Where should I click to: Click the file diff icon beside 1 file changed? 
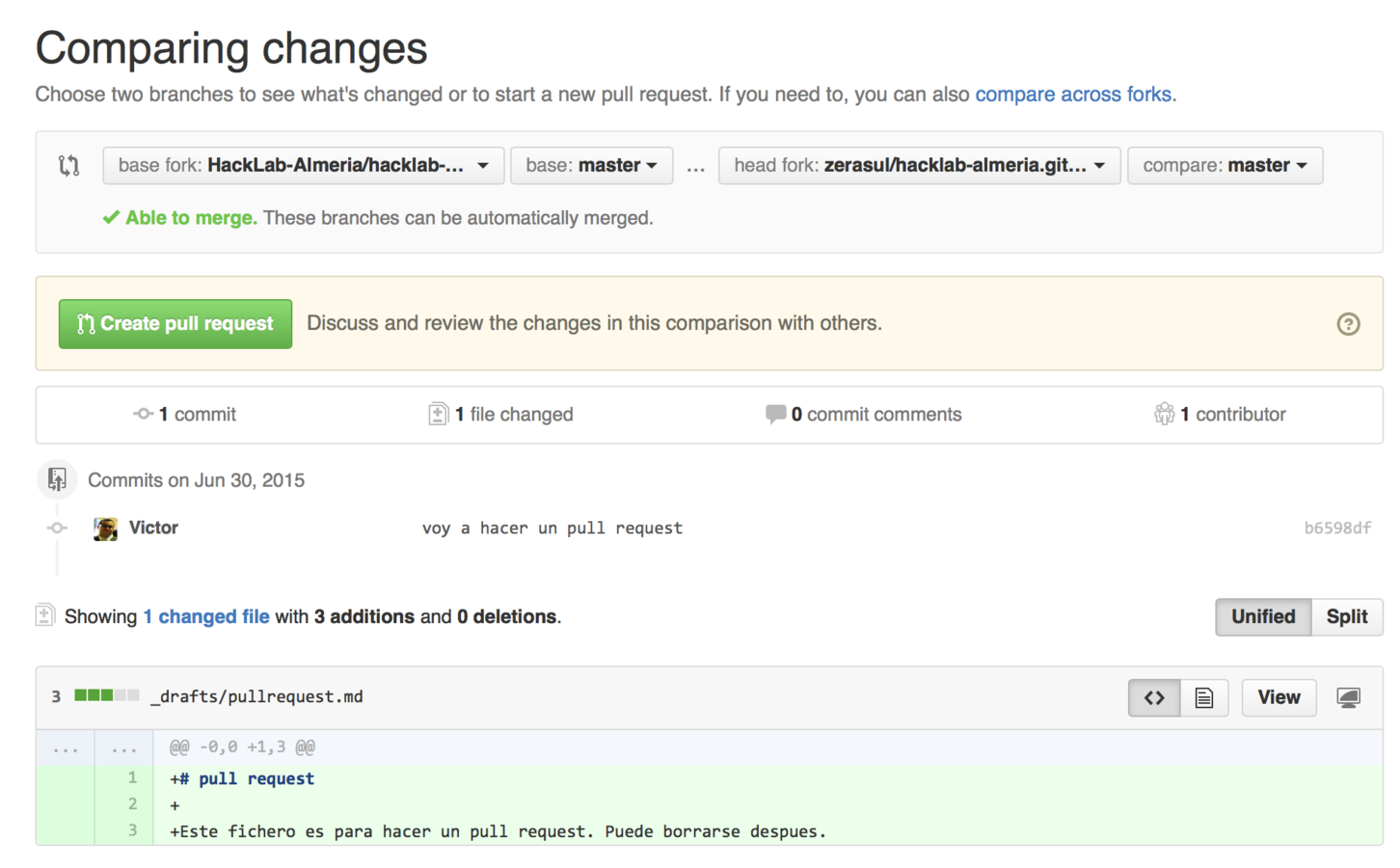click(438, 414)
